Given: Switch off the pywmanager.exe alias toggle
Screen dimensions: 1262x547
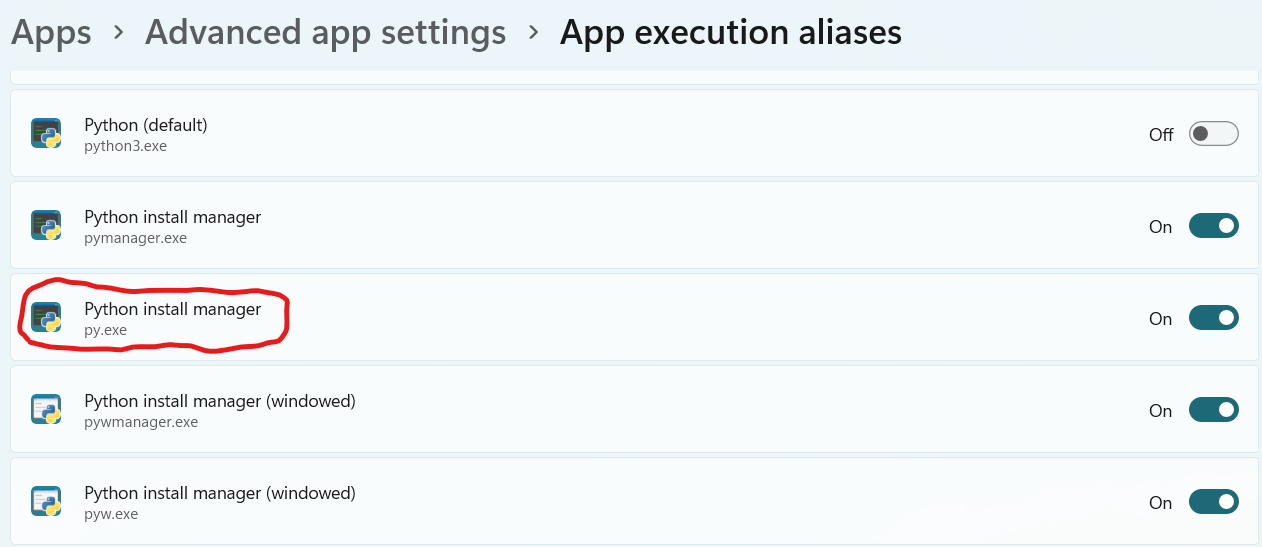Looking at the screenshot, I should point(1213,410).
